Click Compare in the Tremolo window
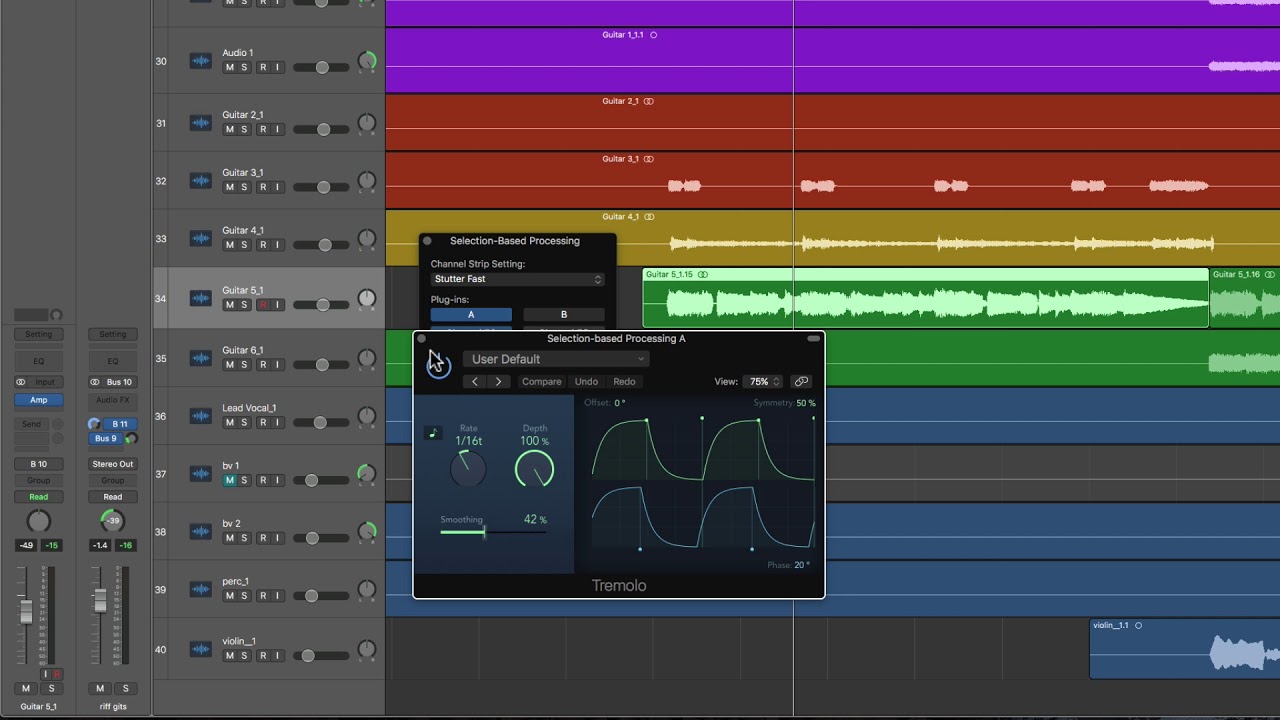1280x720 pixels. pyautogui.click(x=541, y=382)
